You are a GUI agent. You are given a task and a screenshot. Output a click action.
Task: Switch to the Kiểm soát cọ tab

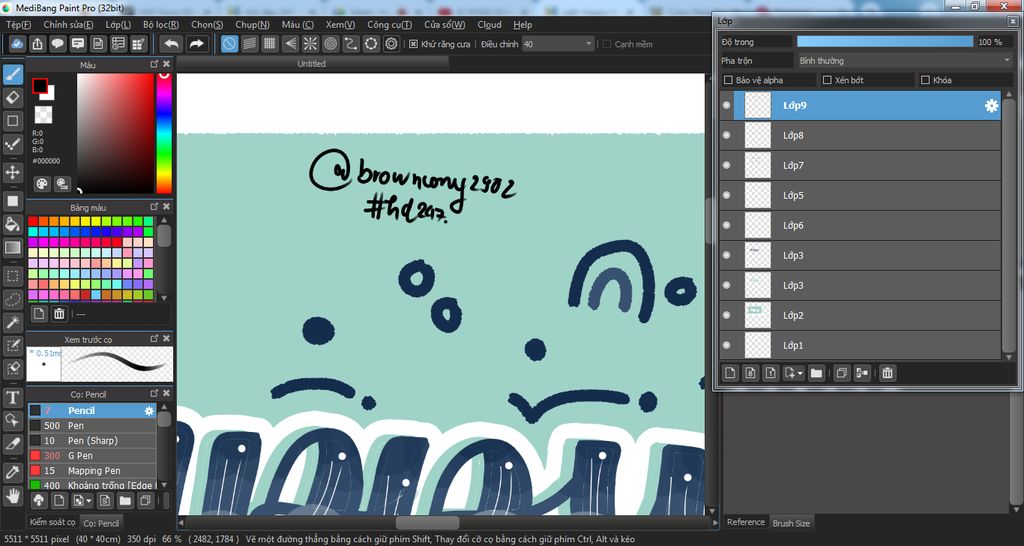click(x=52, y=522)
